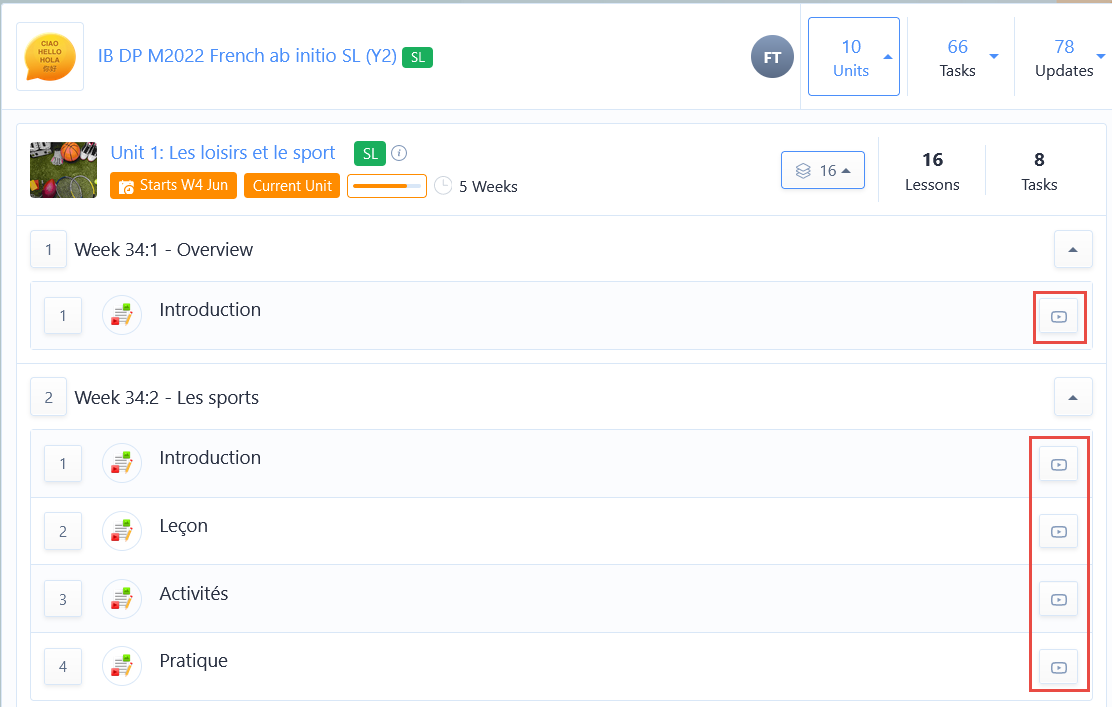The width and height of the screenshot is (1112, 707).
Task: Click the lesson icon beside Week 34:2 Introduction
Action: [x=122, y=463]
